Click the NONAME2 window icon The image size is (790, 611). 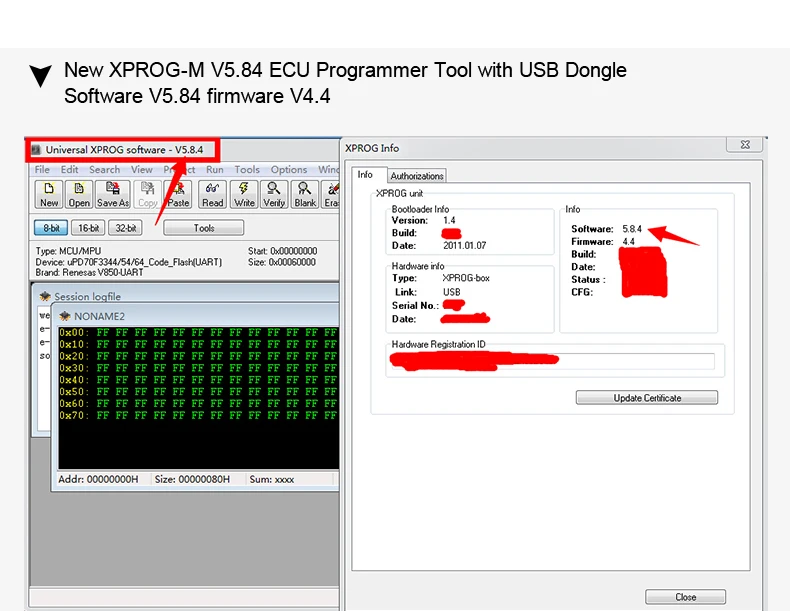click(x=64, y=316)
